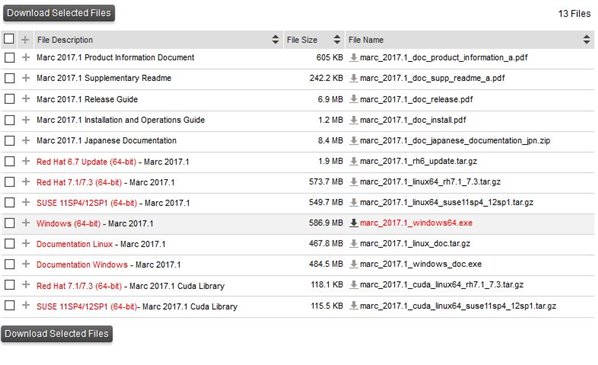The image size is (598, 365).
Task: Expand Red Hat 7.1/7.3 Cuda Library row
Action: coord(26,285)
